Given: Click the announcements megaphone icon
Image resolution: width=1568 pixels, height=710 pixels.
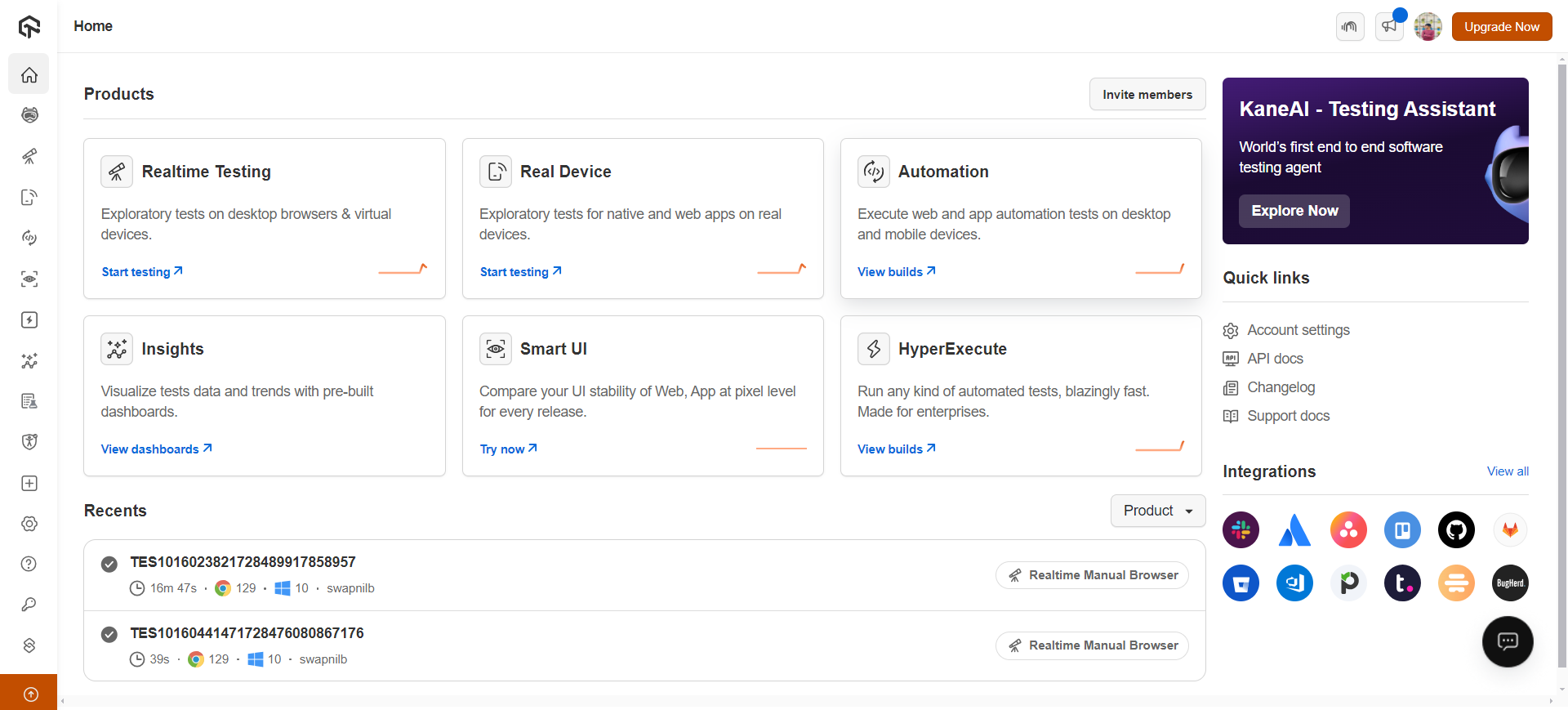Looking at the screenshot, I should pyautogui.click(x=1389, y=26).
